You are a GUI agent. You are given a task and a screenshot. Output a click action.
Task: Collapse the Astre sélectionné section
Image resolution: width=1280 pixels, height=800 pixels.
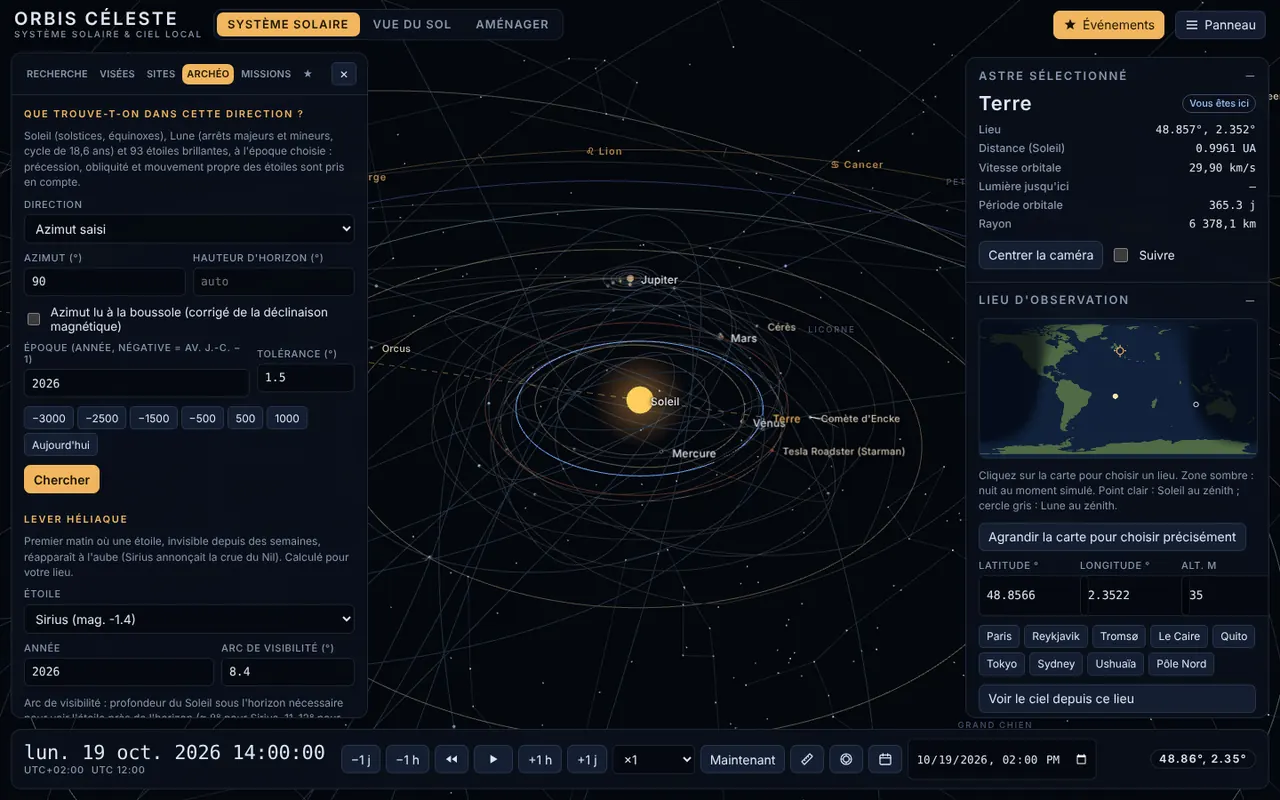tap(1249, 76)
